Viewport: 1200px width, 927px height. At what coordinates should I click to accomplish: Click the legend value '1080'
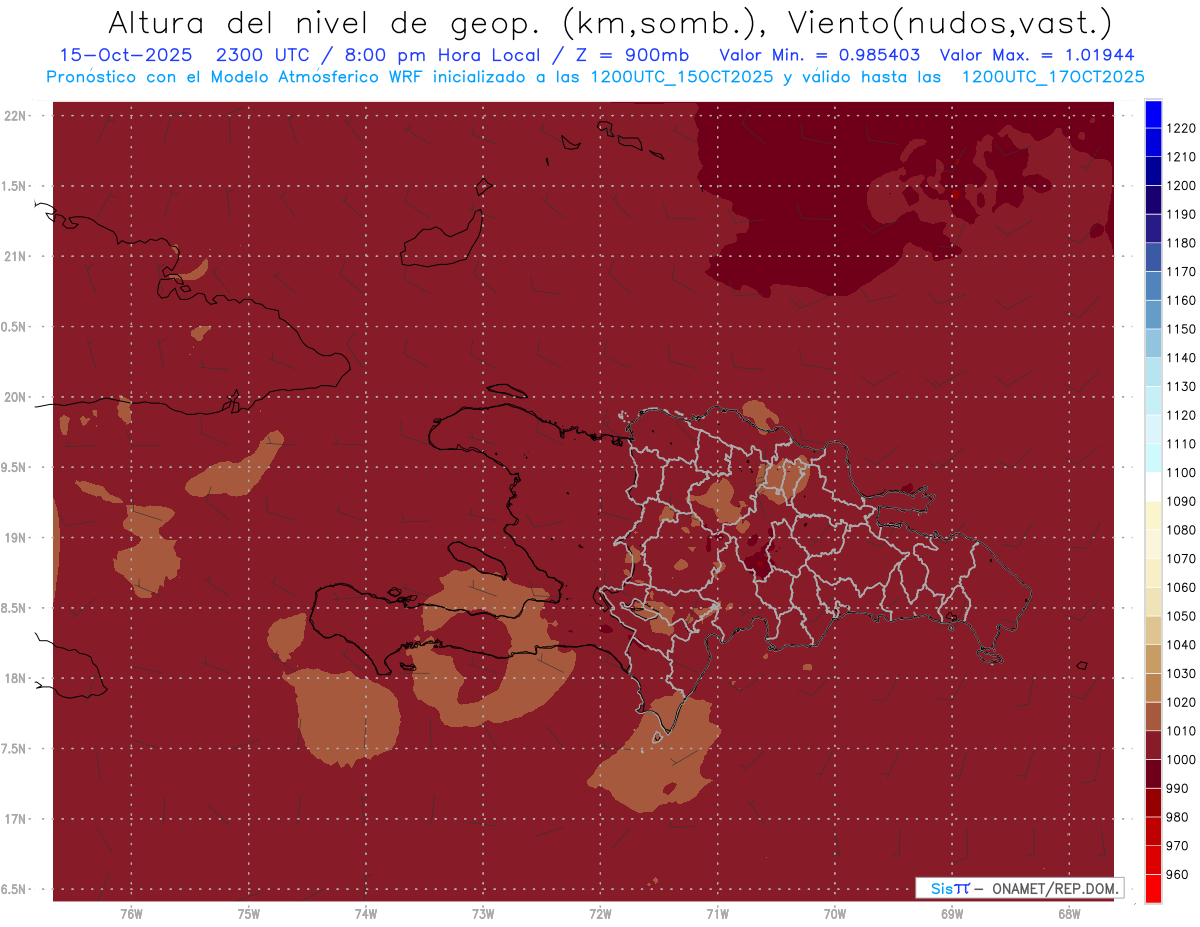(1183, 530)
